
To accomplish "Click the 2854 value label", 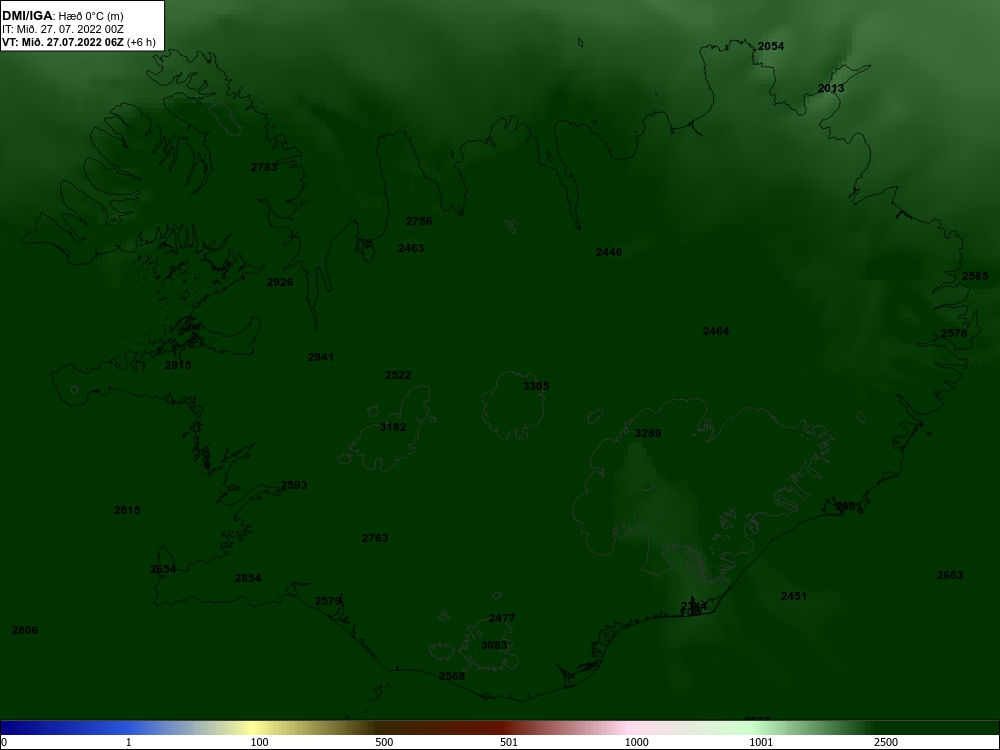I will tap(248, 578).
